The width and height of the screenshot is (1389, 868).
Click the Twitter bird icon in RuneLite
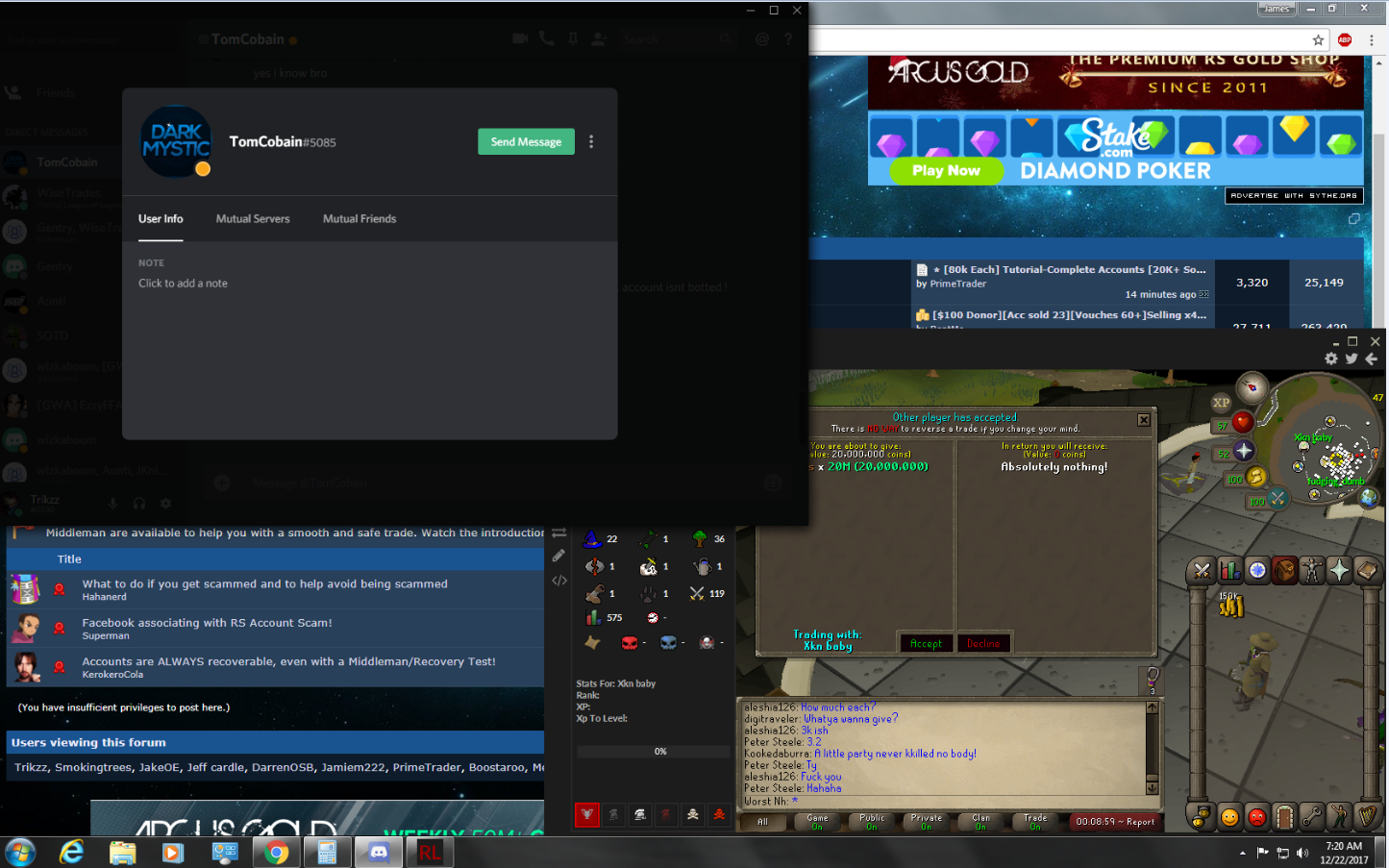coord(1352,359)
